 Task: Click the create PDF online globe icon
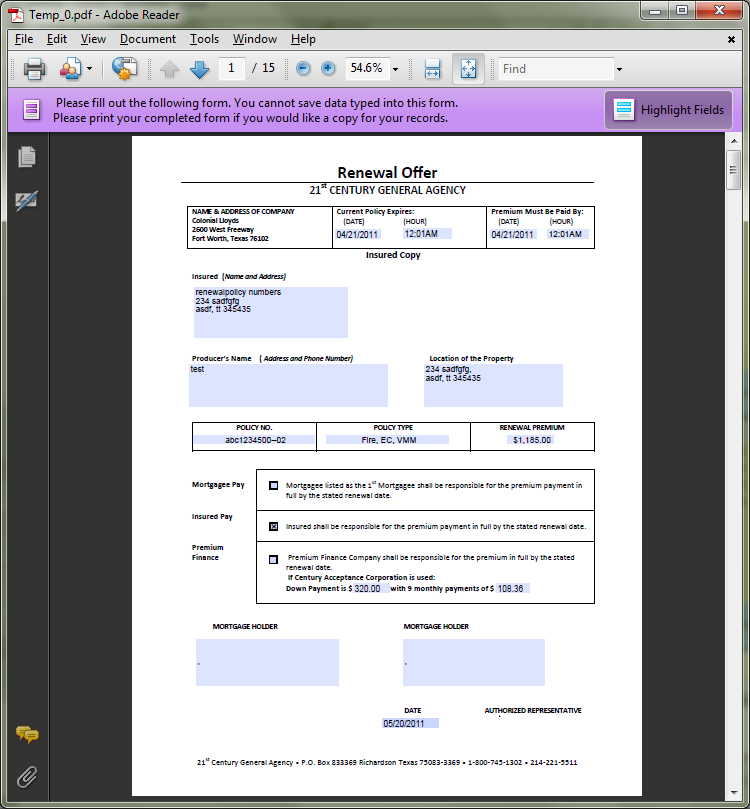[x=124, y=69]
